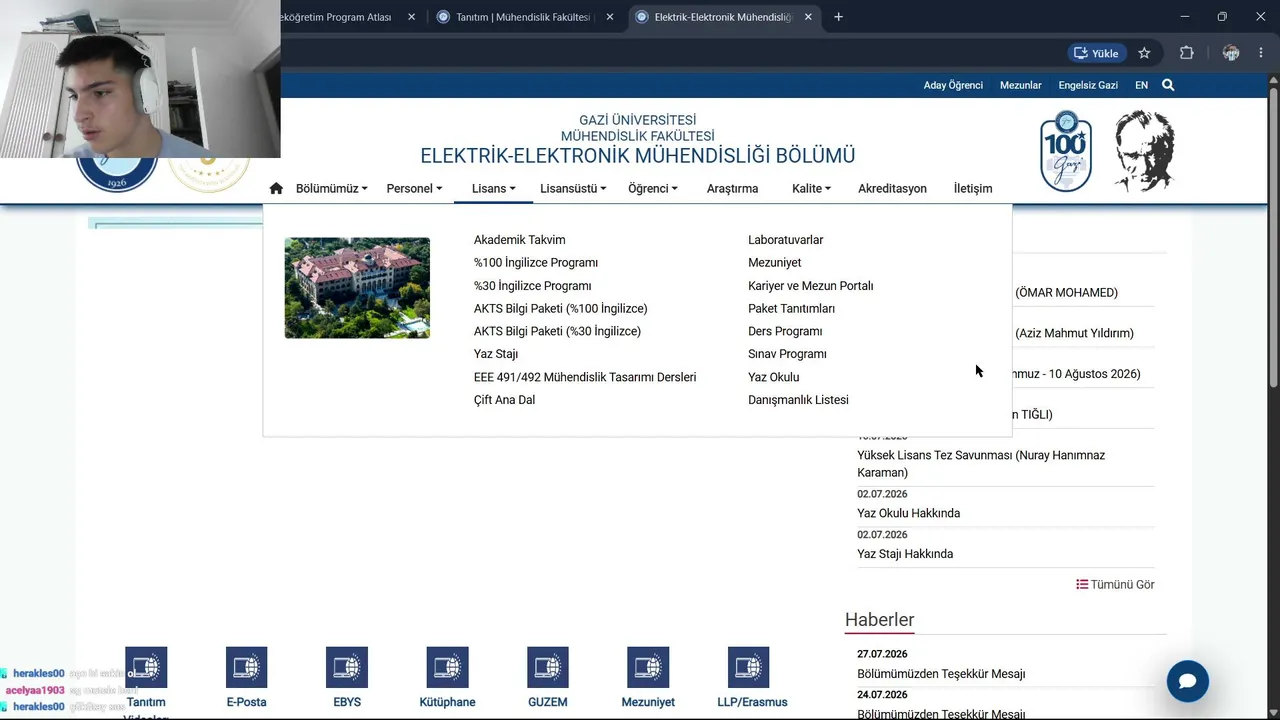Open Laboratuvarlar from Lisans menu

pyautogui.click(x=786, y=240)
